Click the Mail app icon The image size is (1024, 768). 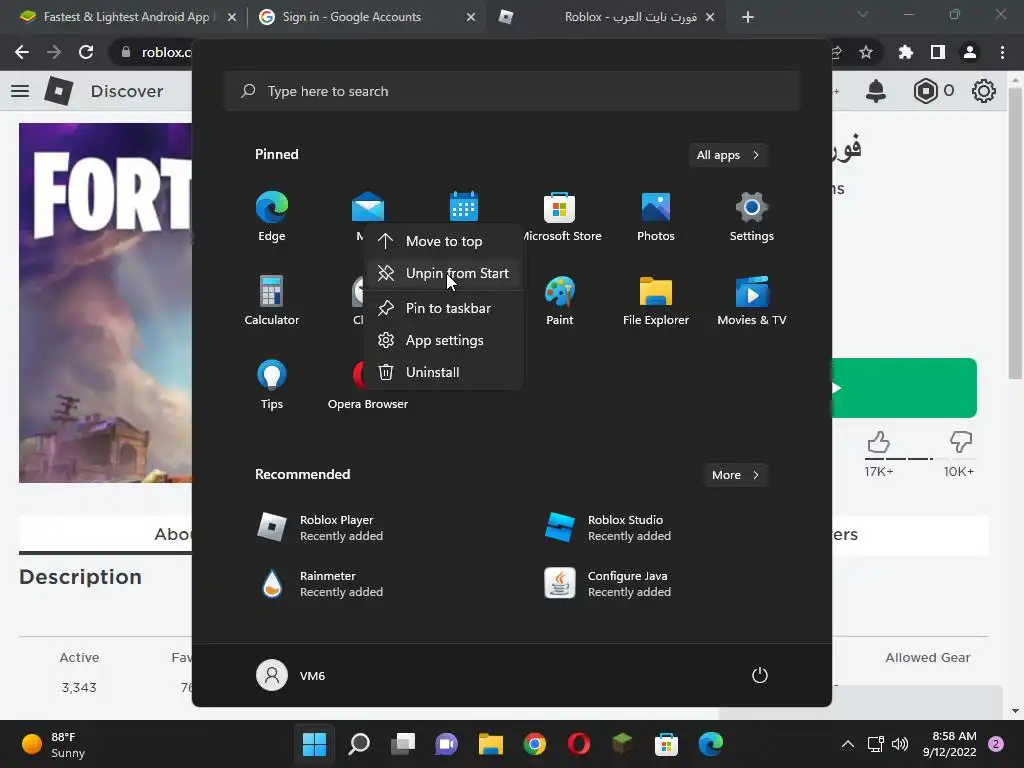(368, 206)
